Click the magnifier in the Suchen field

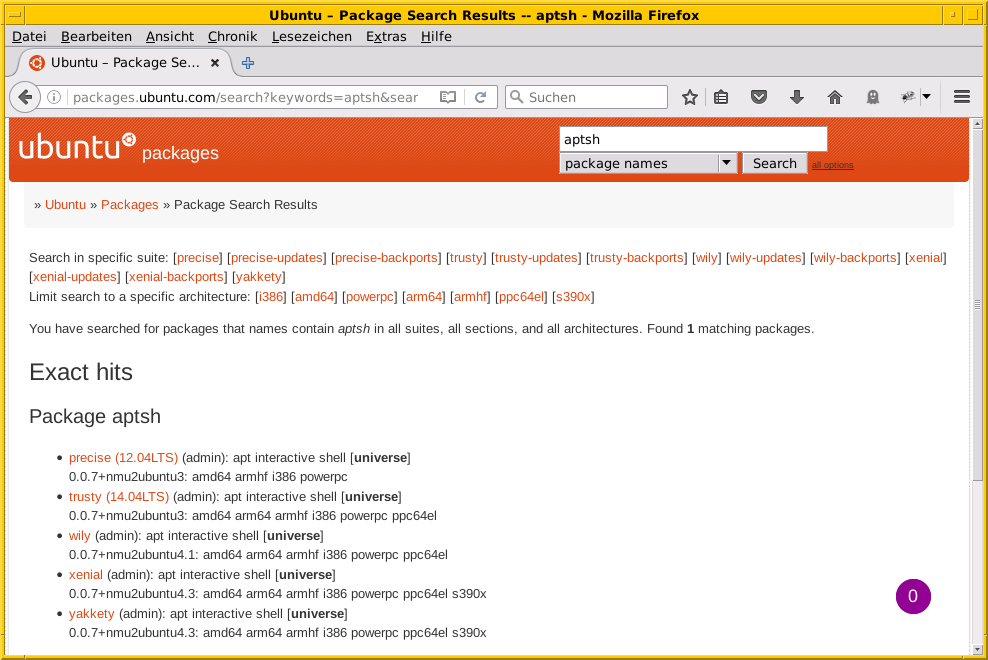[516, 96]
